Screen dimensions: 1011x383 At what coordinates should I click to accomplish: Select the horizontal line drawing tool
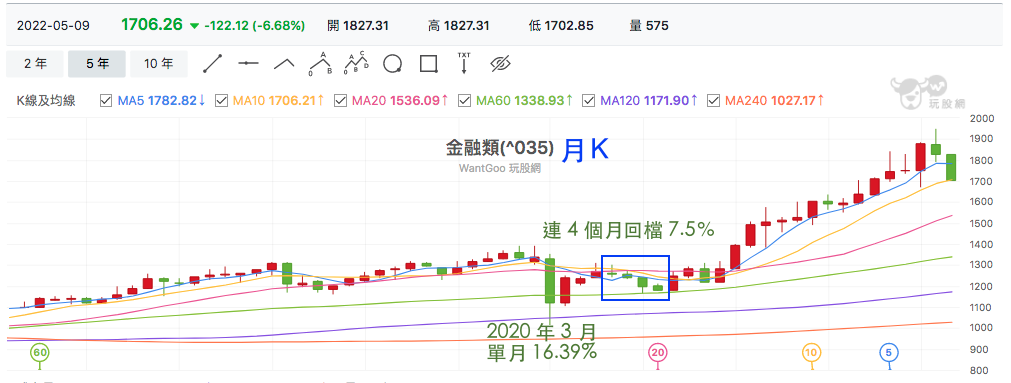tap(248, 64)
